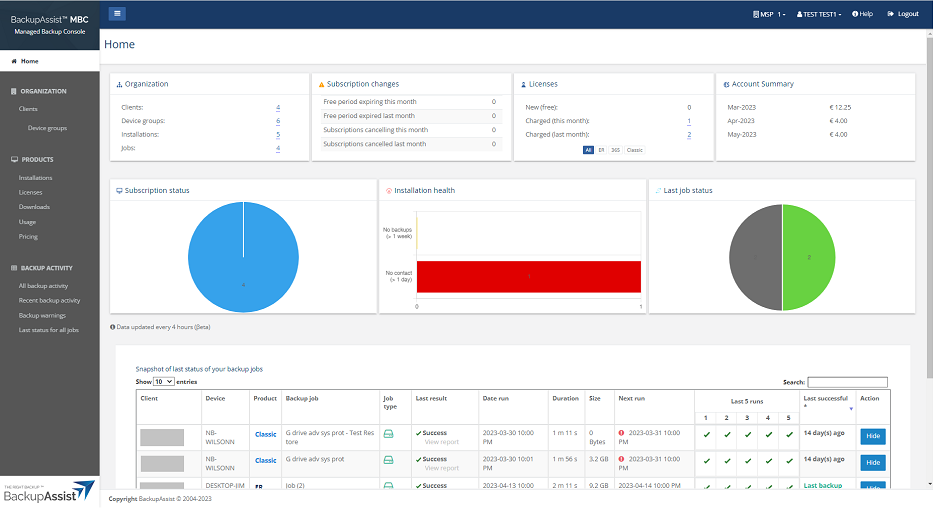Toggle the sidebar hamburger menu button

point(117,14)
